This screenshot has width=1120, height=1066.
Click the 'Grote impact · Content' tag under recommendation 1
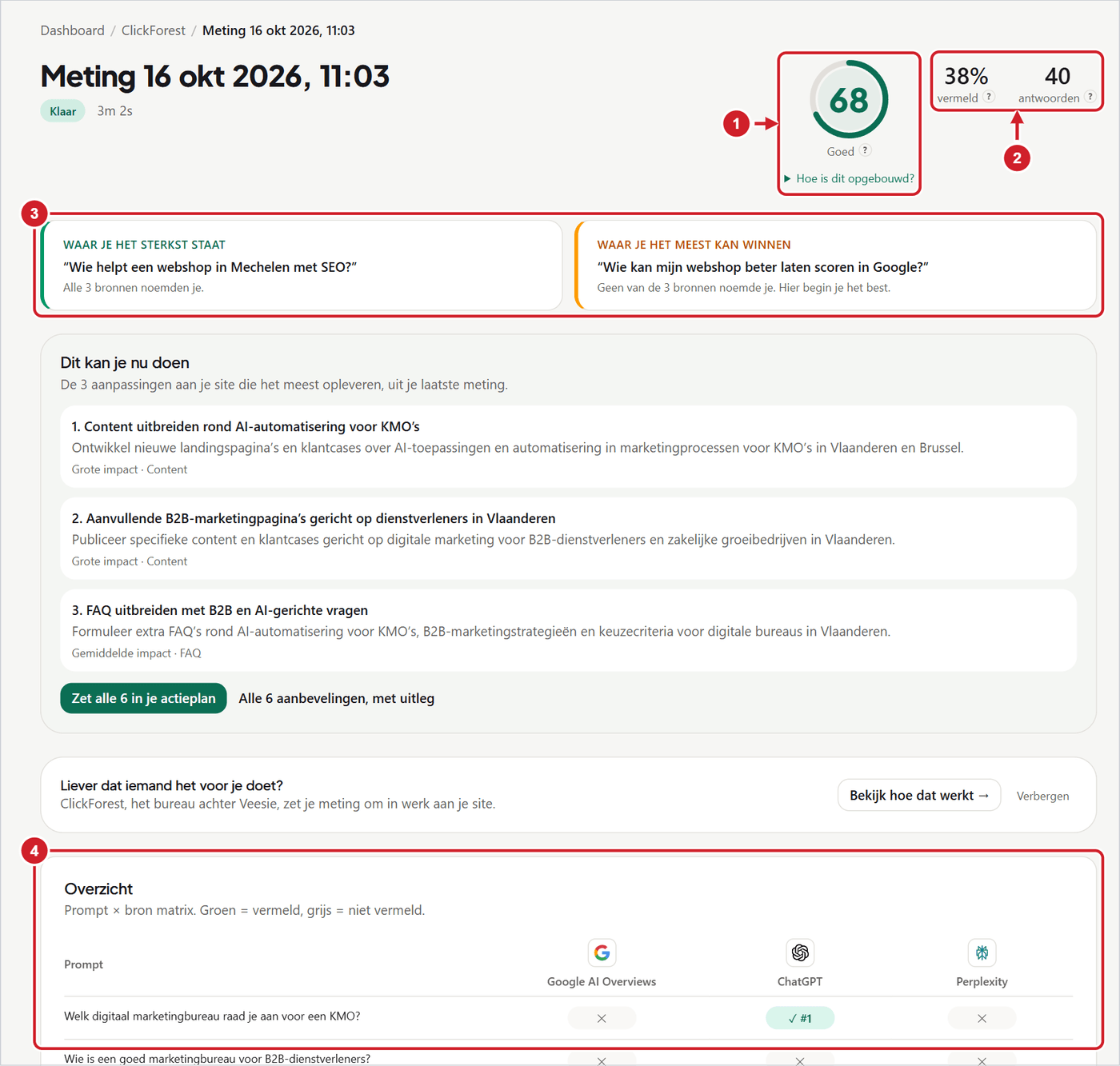(x=130, y=469)
